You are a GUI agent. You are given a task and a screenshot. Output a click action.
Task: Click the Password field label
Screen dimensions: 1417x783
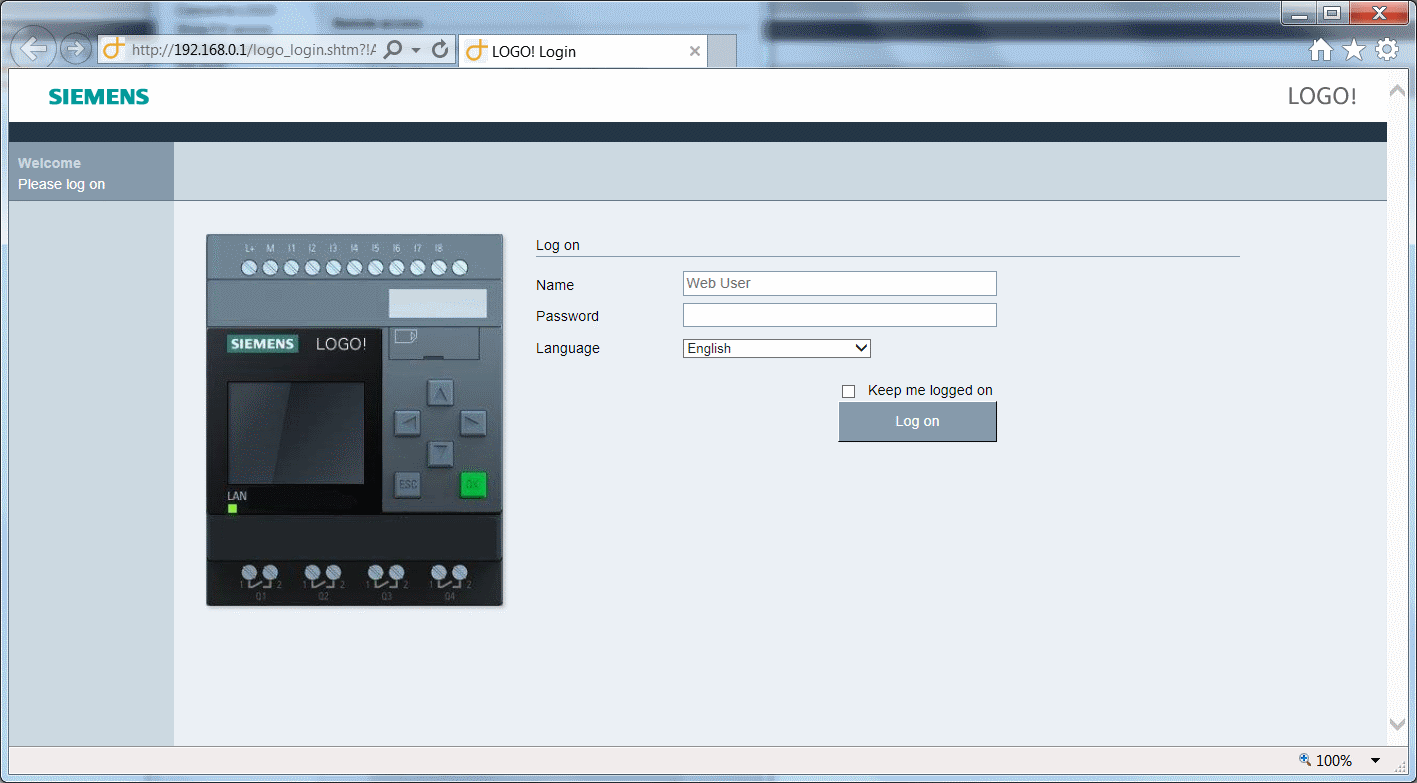coord(567,316)
